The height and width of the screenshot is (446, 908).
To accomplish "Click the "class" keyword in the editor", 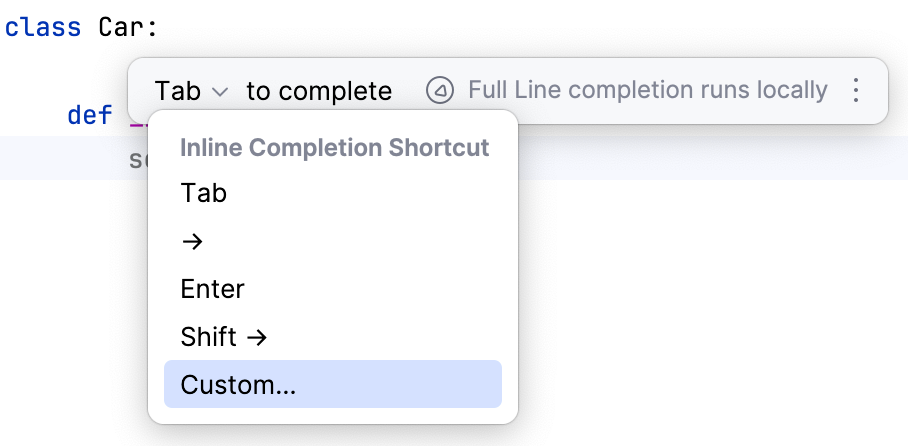I will tap(42, 27).
